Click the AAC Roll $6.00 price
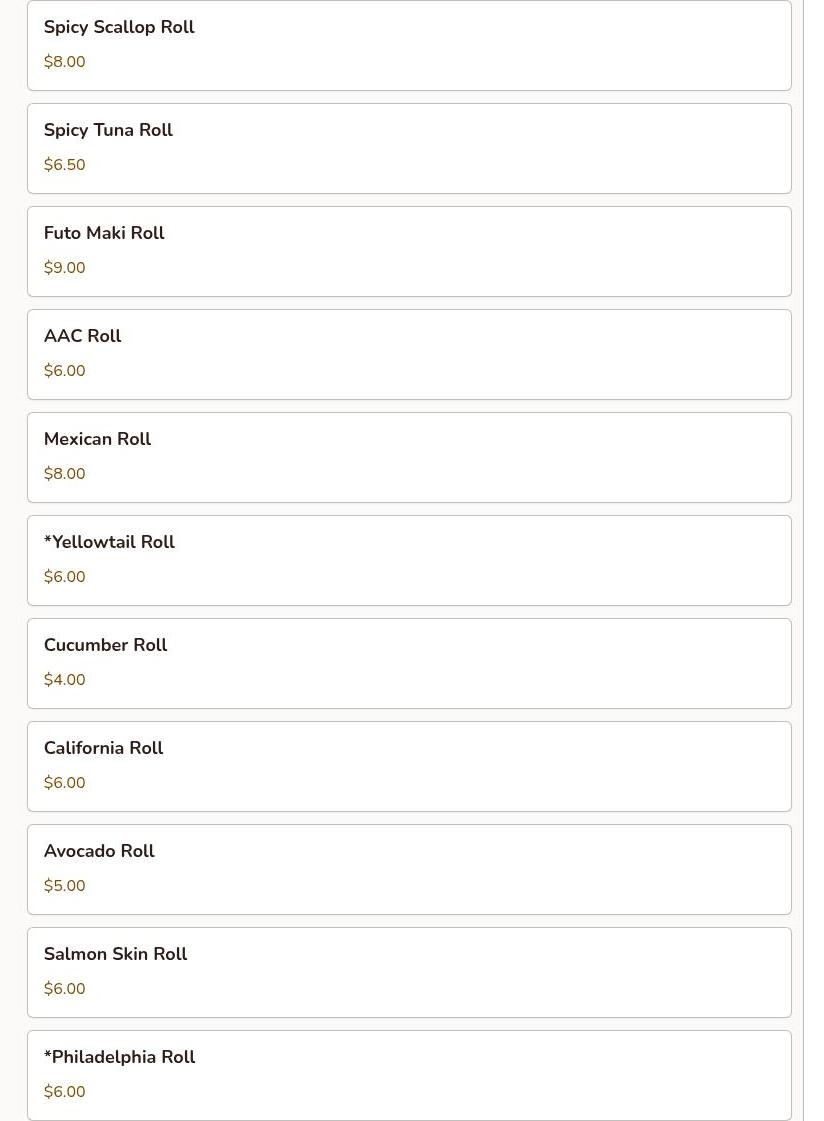Screen dimensions: 824x1121 pyautogui.click(x=64, y=370)
